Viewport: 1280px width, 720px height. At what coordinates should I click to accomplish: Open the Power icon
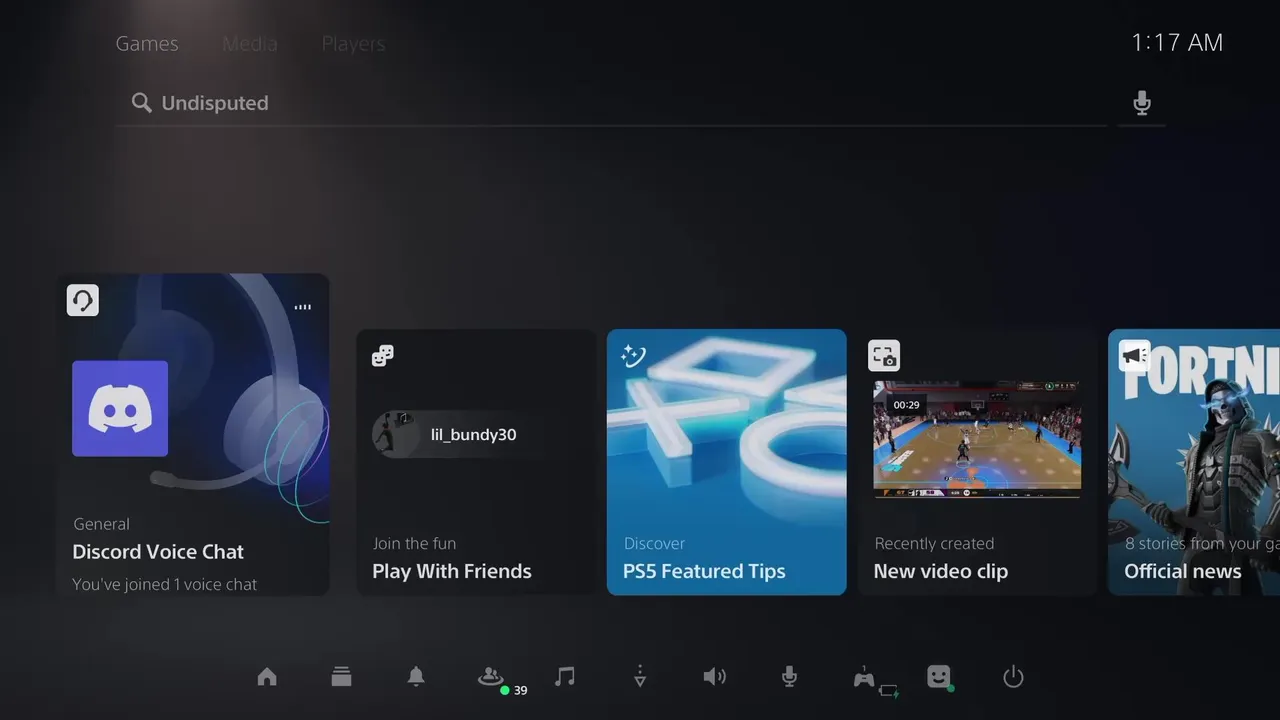click(1013, 677)
